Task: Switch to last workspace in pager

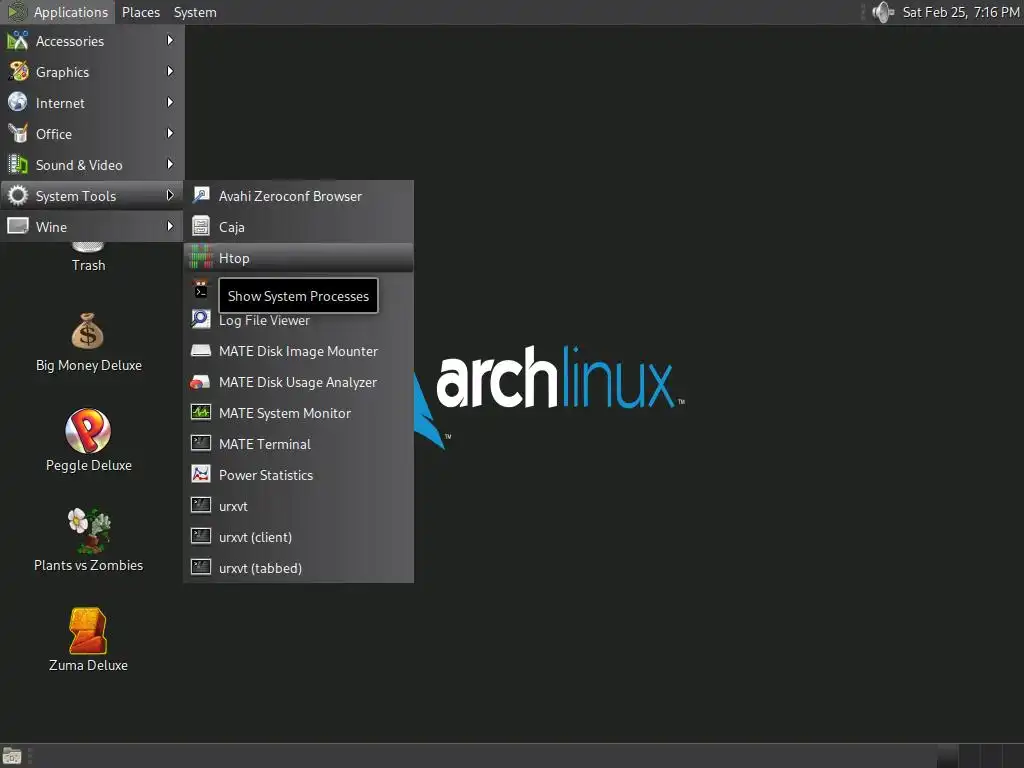Action: (1013, 756)
